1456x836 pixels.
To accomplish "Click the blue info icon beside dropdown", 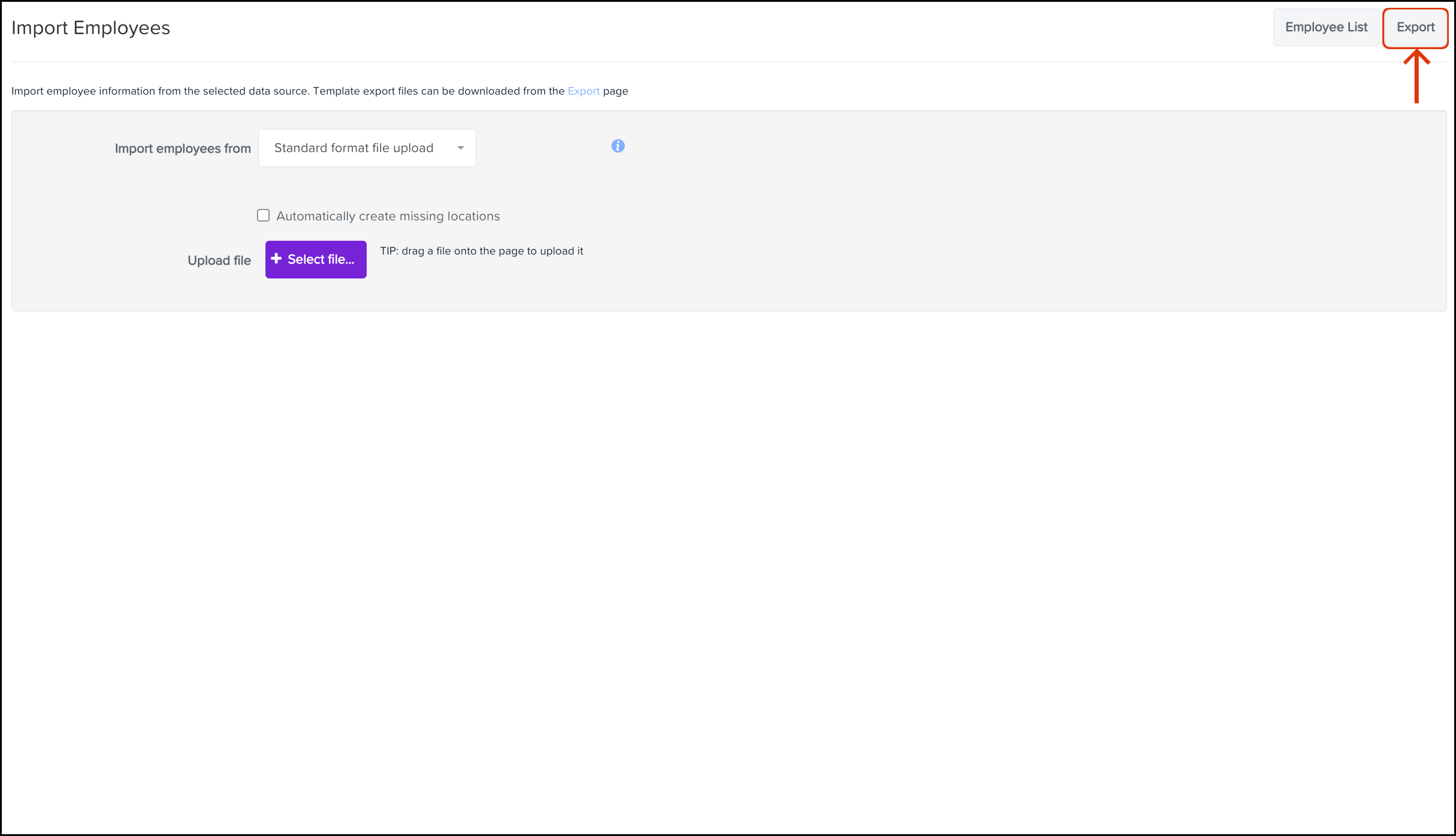I will (618, 146).
